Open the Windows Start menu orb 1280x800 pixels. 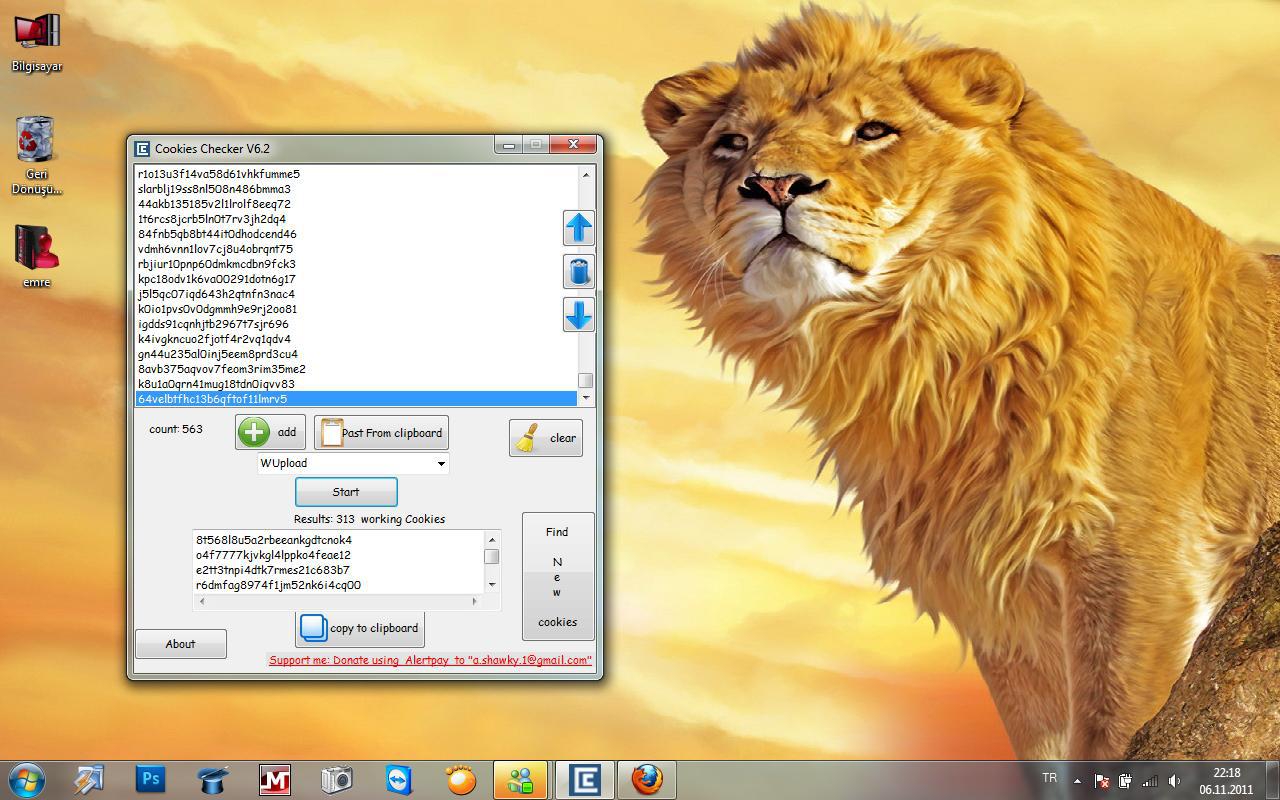click(x=26, y=779)
